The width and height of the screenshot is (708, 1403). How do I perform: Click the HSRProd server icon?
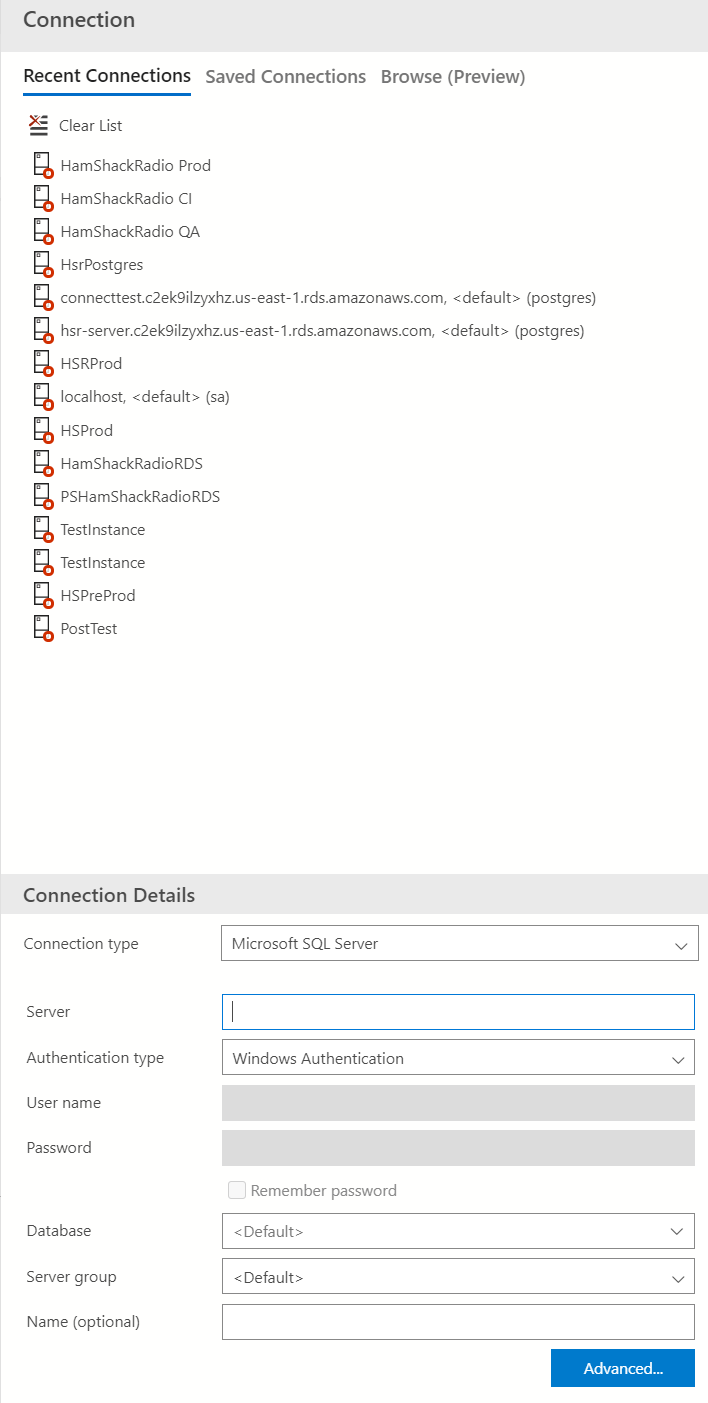42,364
